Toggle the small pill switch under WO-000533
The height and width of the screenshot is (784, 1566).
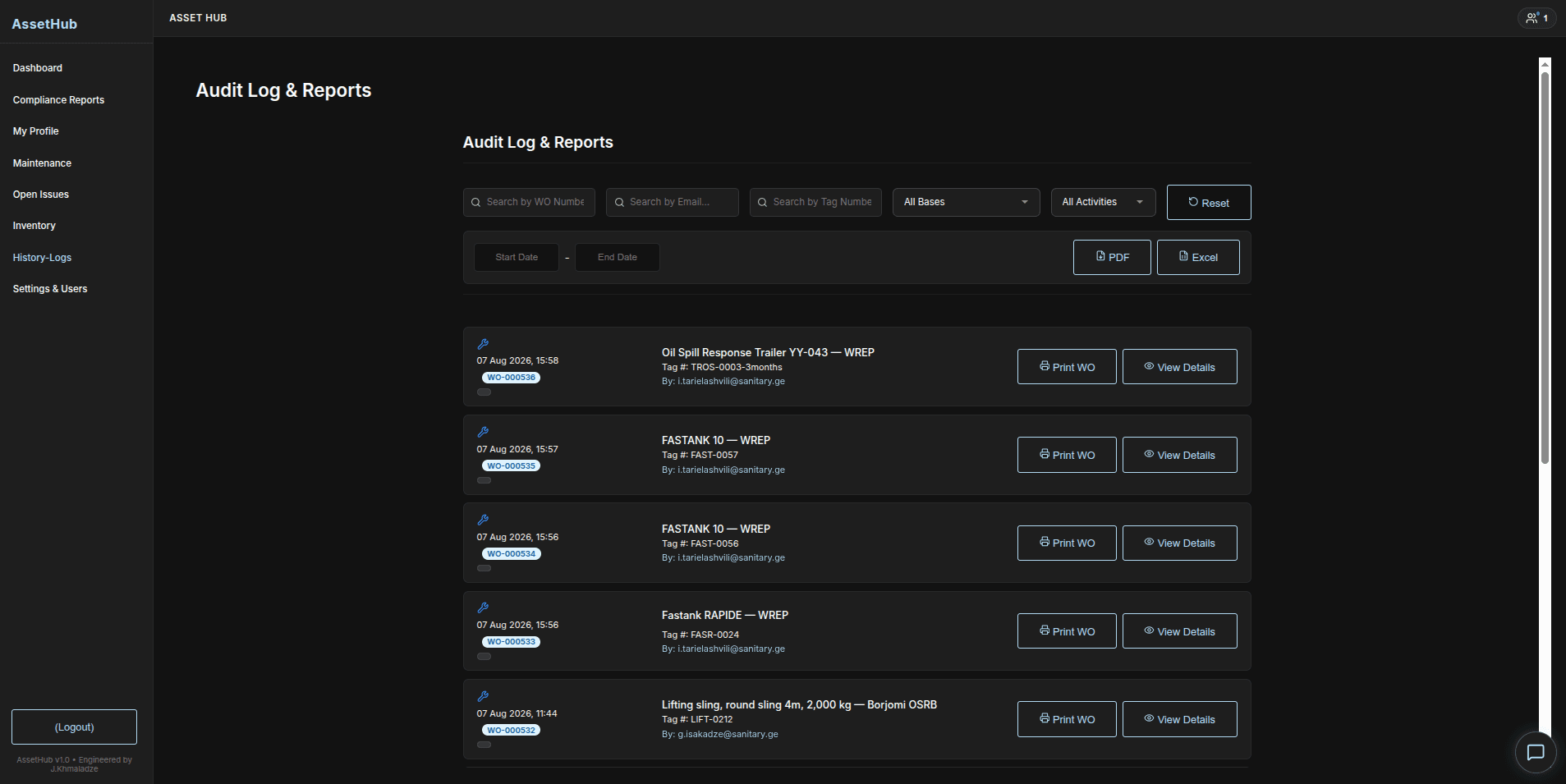[x=484, y=657]
